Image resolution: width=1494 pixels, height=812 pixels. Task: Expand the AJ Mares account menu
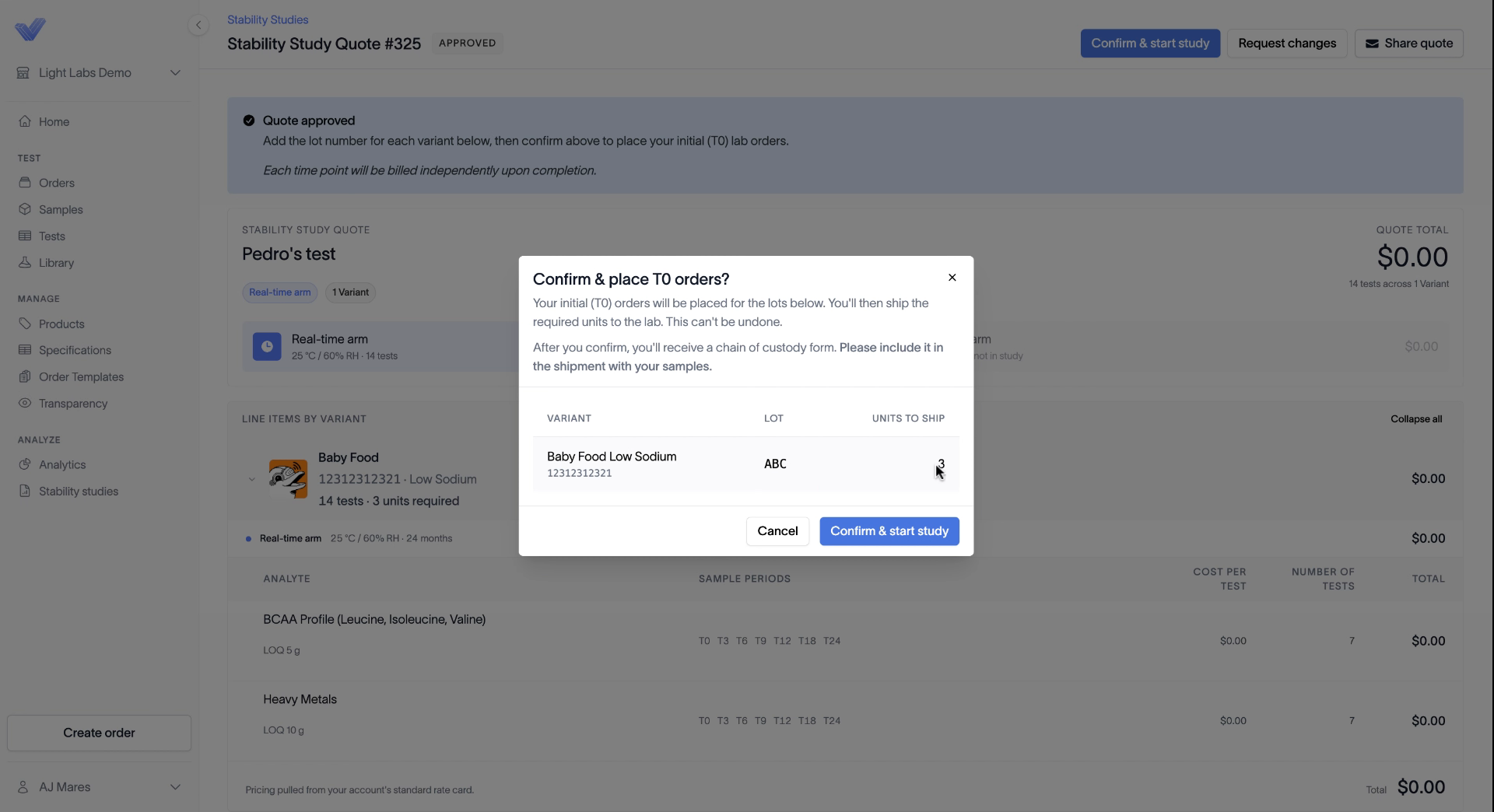[99, 787]
